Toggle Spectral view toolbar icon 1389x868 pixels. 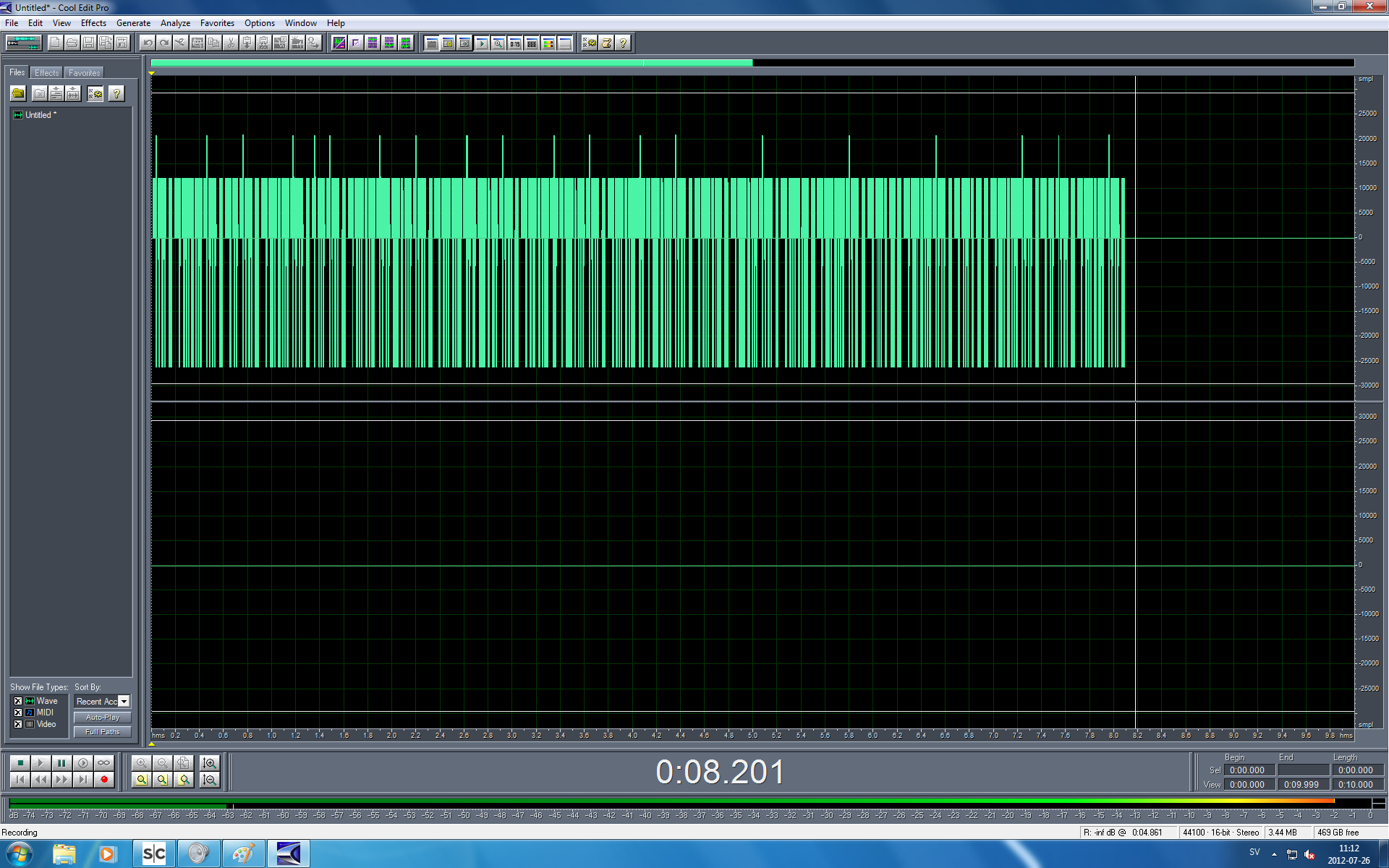point(339,43)
